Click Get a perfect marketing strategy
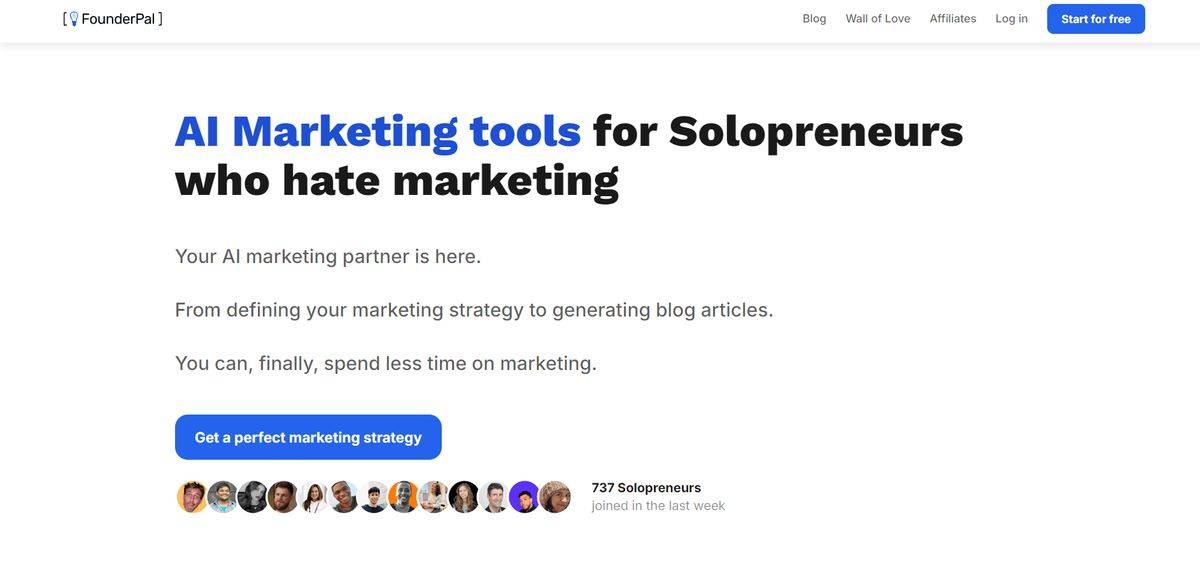 [308, 435]
